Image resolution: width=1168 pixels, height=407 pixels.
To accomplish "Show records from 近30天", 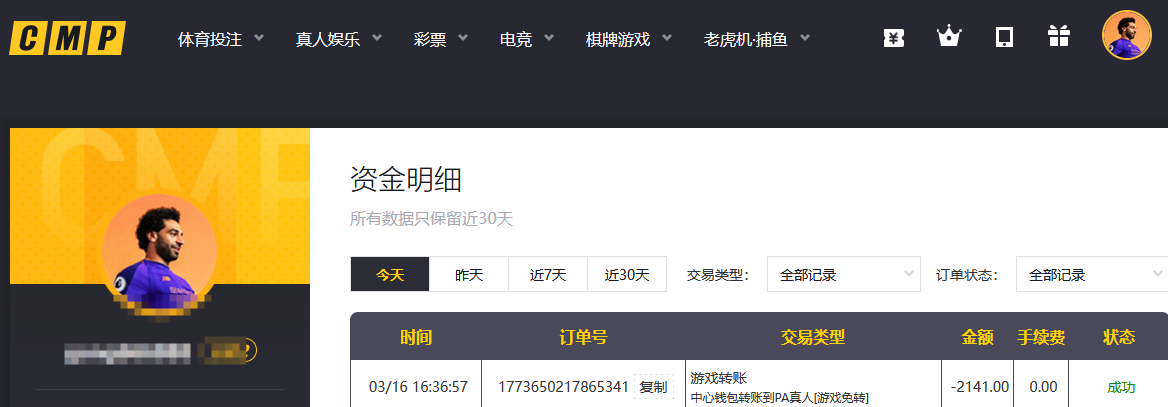I will pyautogui.click(x=627, y=275).
